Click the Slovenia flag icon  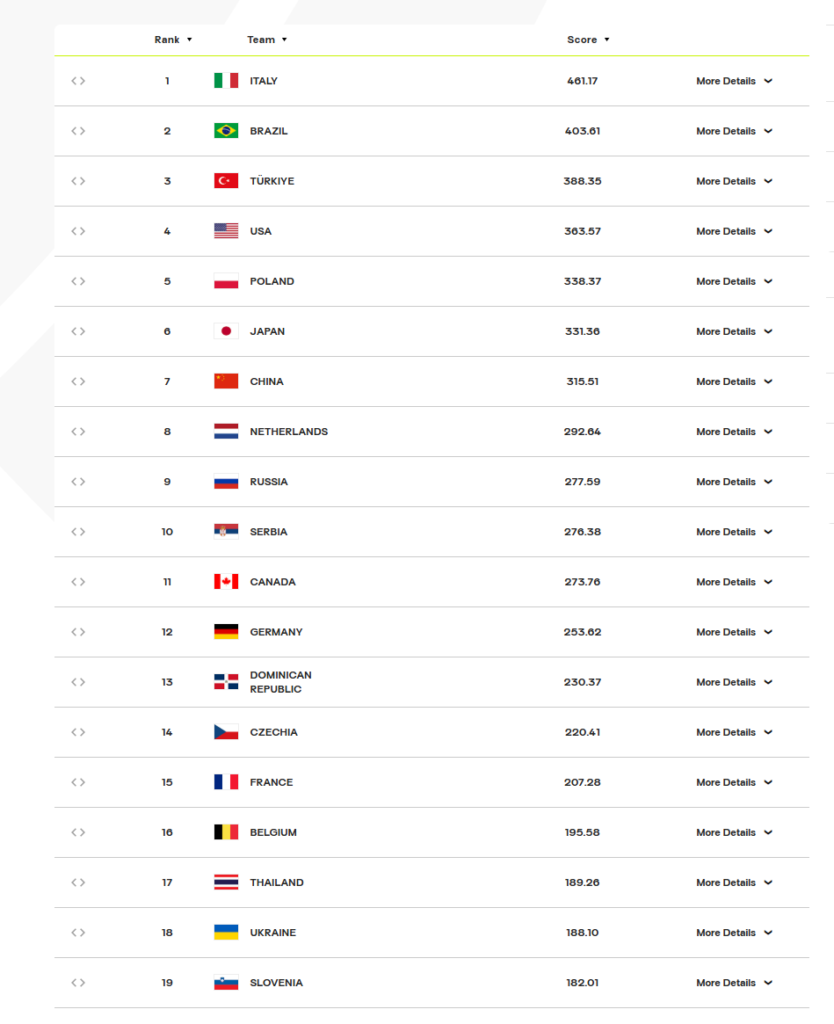point(226,983)
